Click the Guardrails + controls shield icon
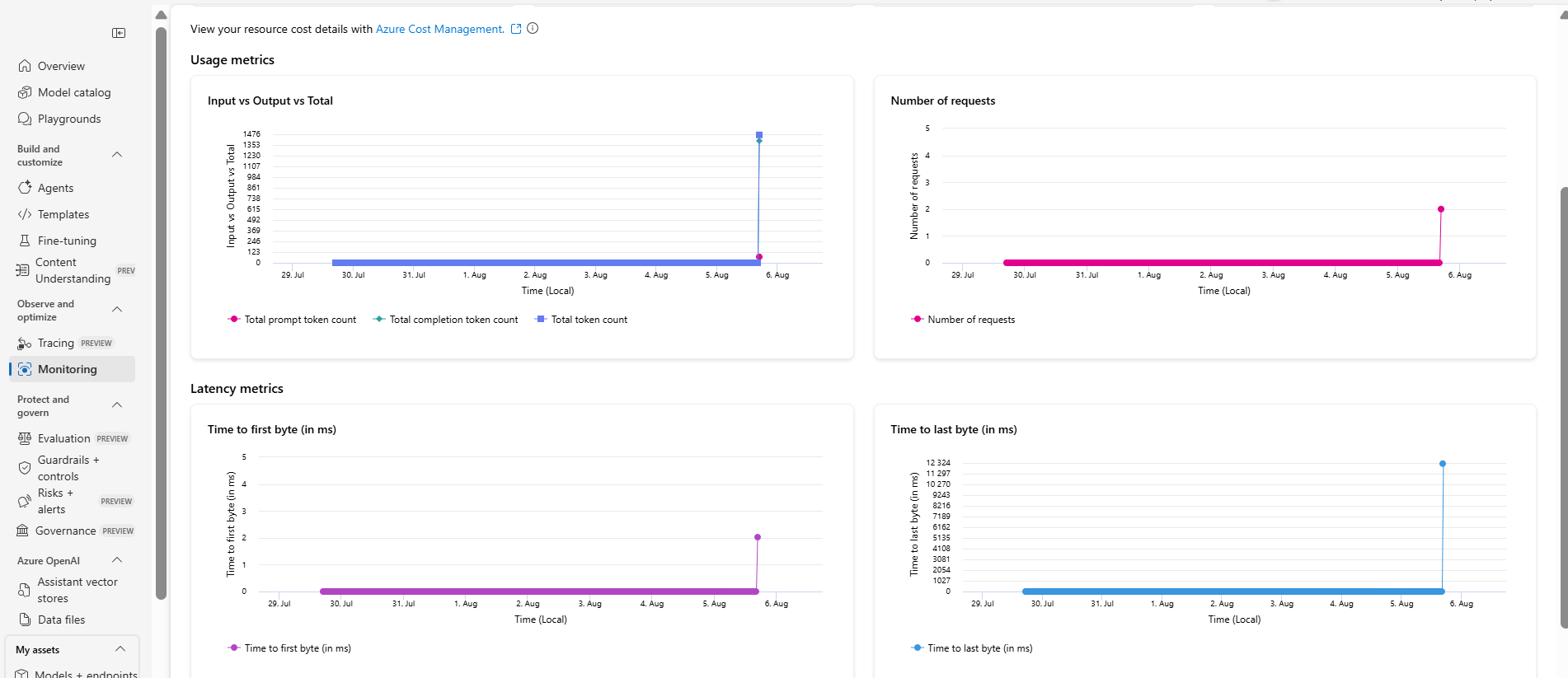 pos(25,468)
